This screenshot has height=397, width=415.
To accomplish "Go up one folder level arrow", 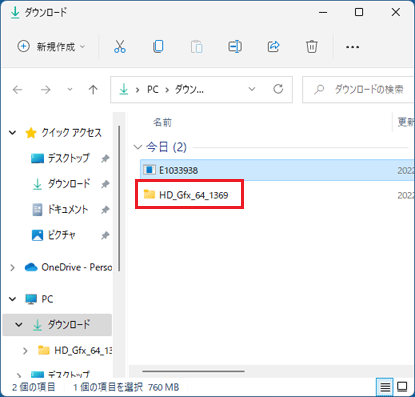I will [x=93, y=89].
